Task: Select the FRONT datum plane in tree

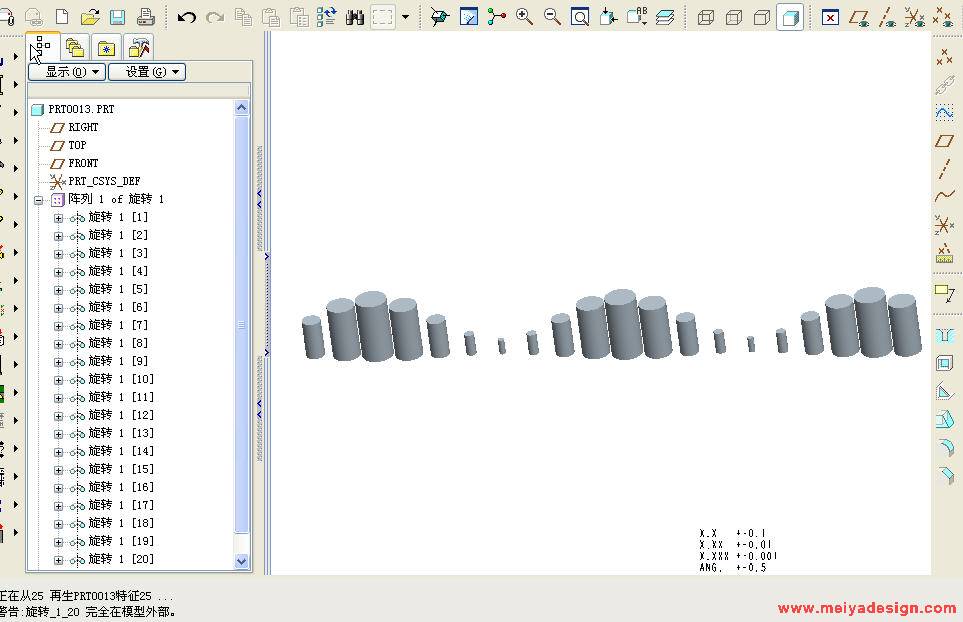Action: (83, 163)
